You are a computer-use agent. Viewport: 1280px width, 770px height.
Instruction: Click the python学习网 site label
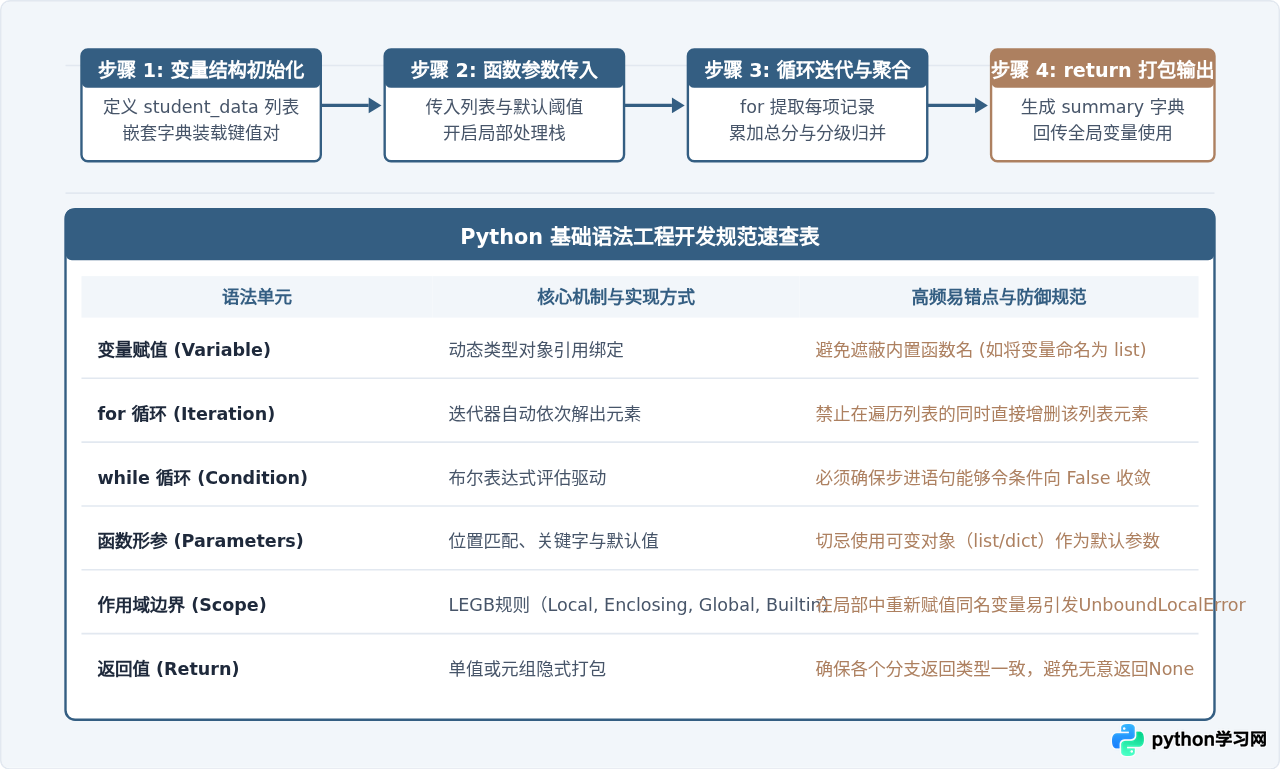(1209, 740)
